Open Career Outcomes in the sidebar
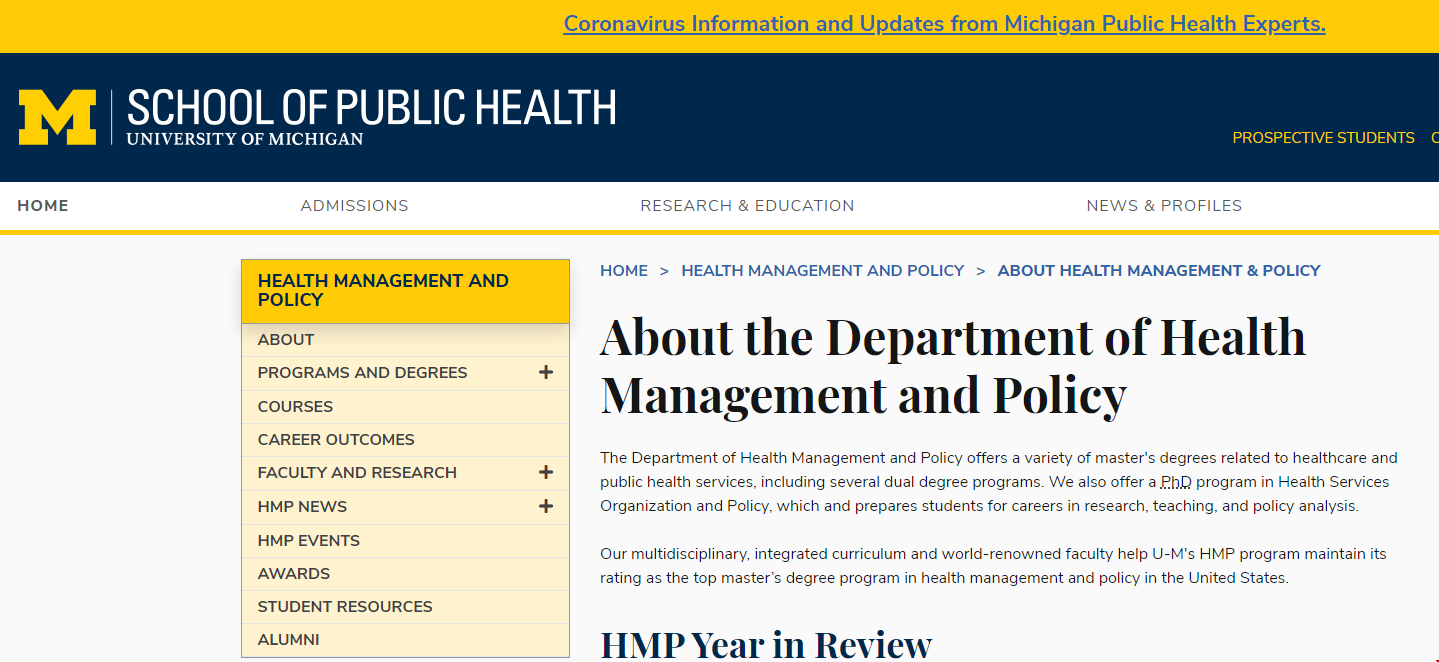This screenshot has width=1439, height=662. click(405, 440)
